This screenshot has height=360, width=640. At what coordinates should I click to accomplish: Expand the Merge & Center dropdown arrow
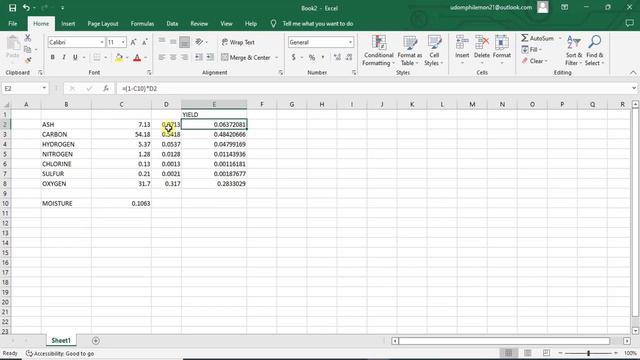[x=277, y=58]
